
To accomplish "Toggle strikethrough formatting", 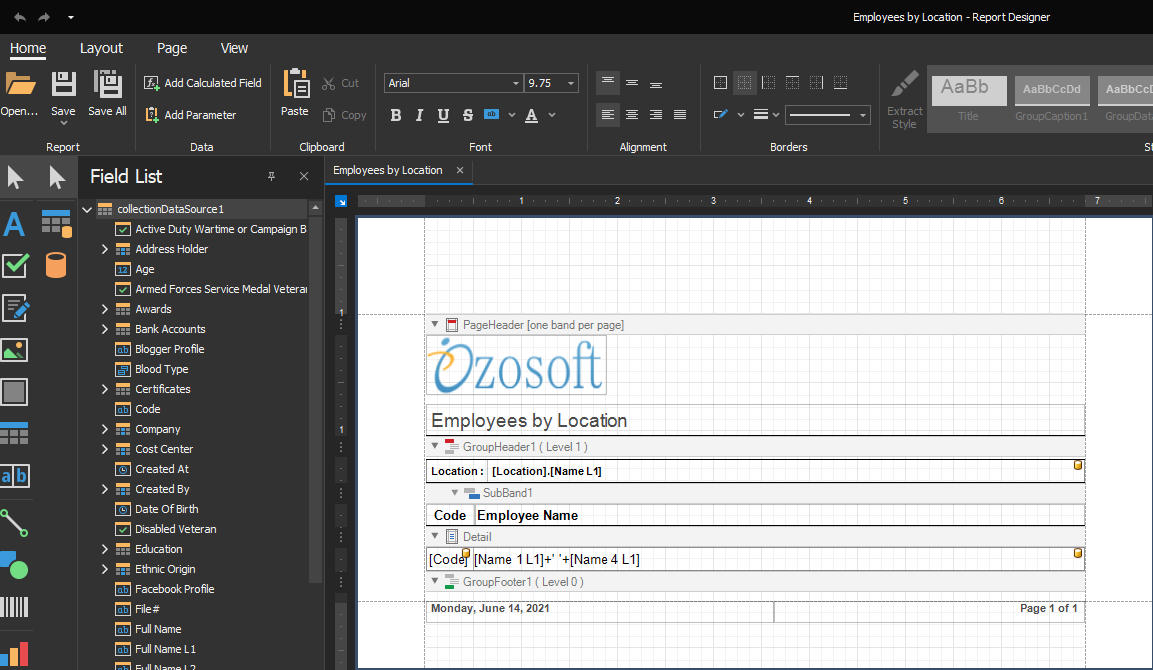I will pos(468,115).
